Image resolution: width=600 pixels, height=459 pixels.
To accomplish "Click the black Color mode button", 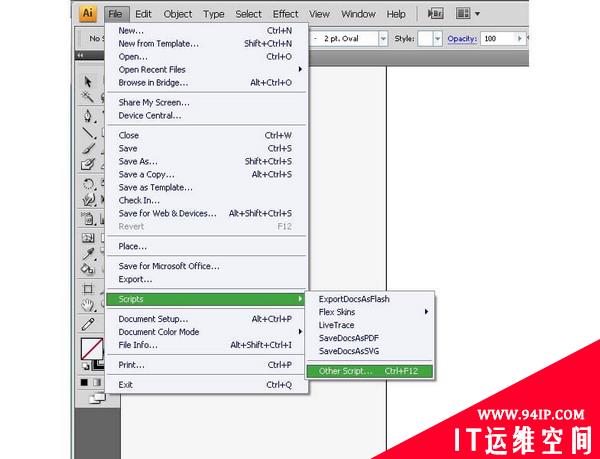I will pos(84,382).
